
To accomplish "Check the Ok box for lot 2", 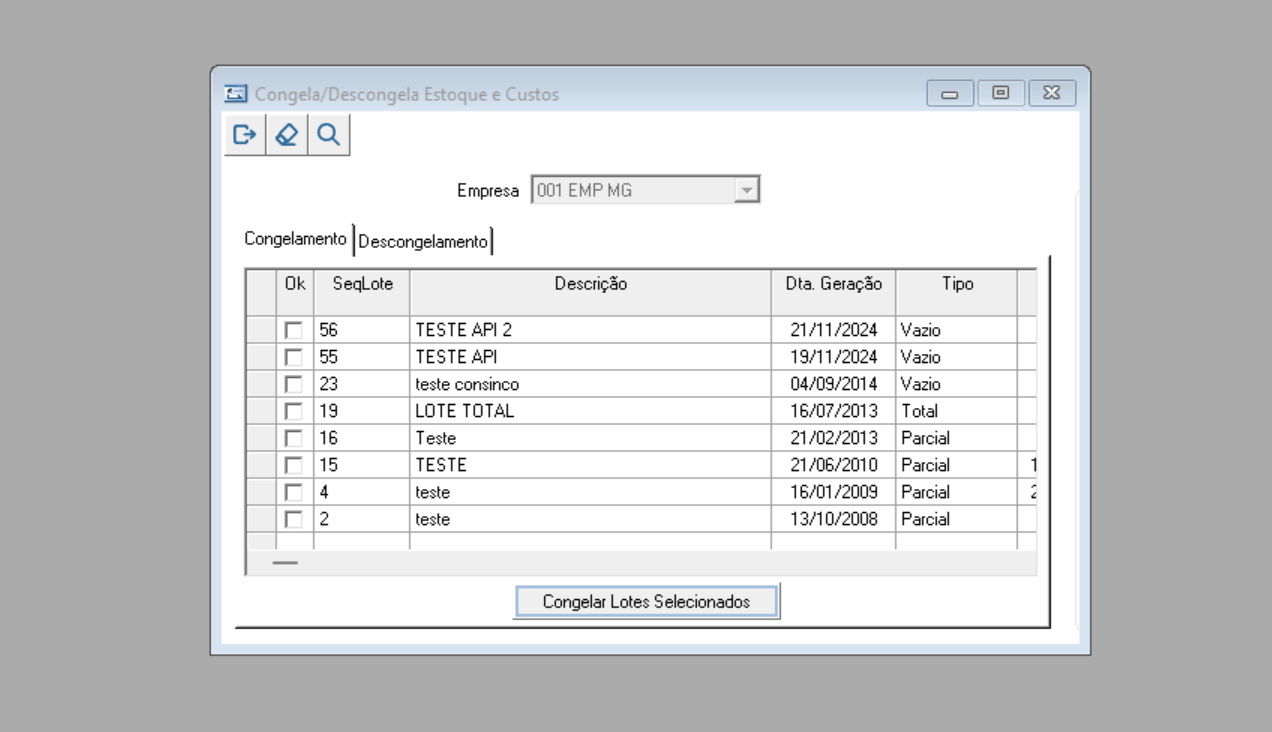I will (293, 519).
